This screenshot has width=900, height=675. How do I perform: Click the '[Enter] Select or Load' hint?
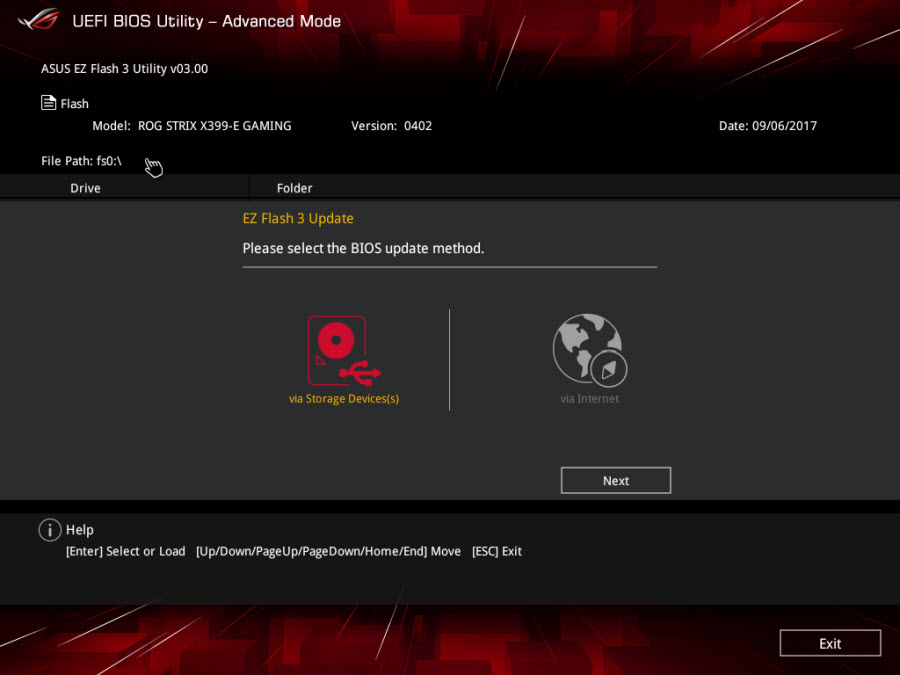[126, 551]
